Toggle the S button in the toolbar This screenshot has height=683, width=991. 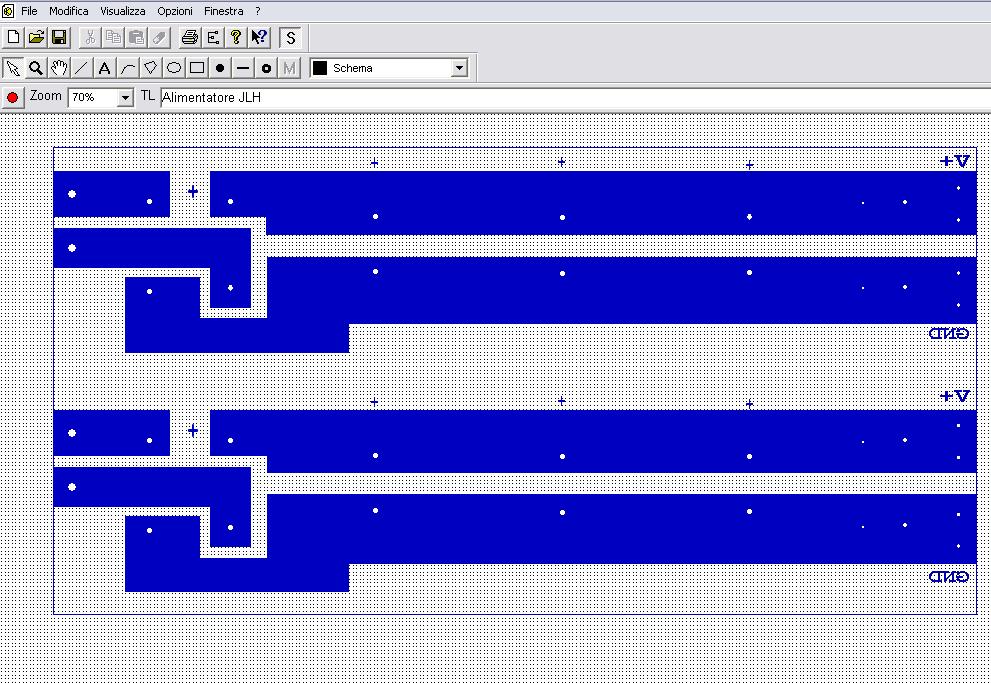coord(290,37)
